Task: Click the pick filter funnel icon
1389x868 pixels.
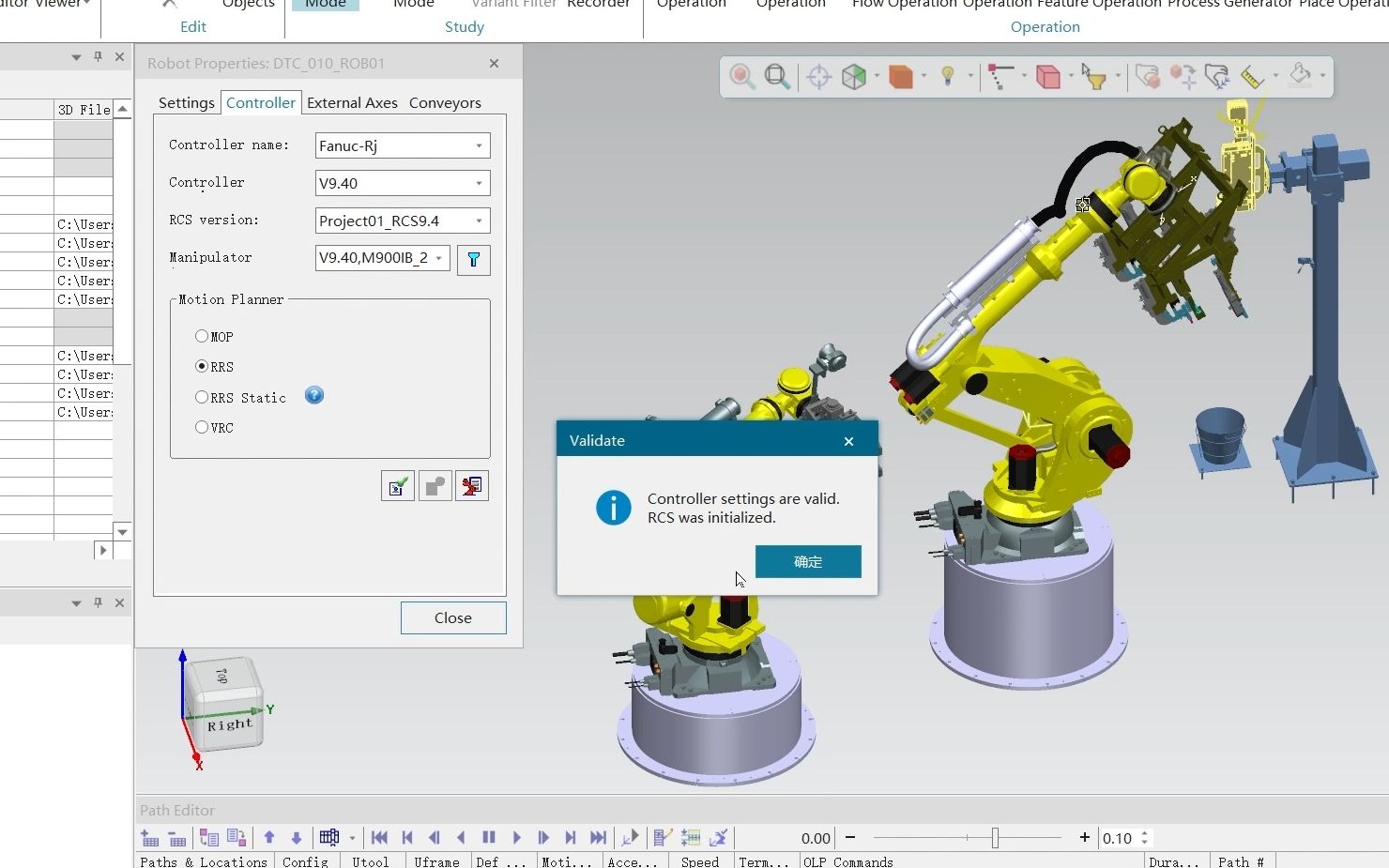Action: pyautogui.click(x=1093, y=76)
